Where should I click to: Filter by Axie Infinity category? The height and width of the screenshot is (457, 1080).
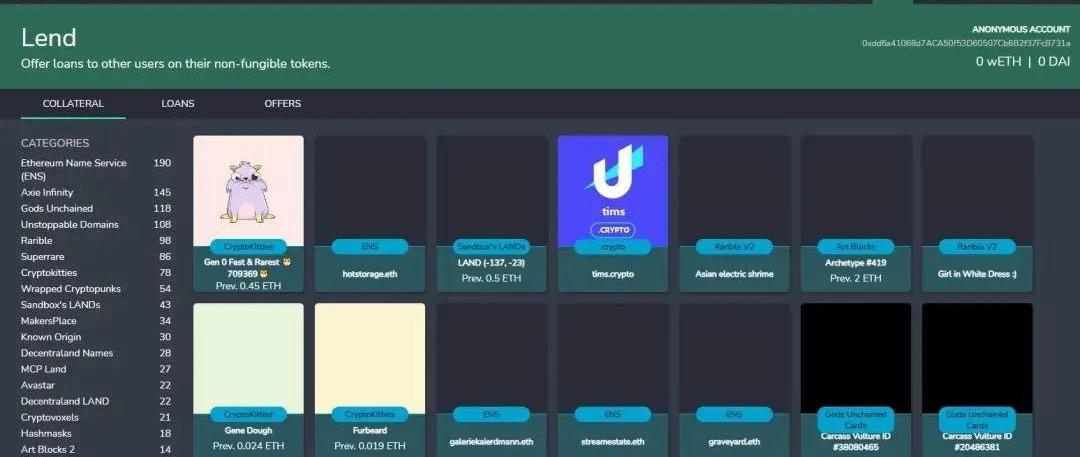(x=96, y=192)
